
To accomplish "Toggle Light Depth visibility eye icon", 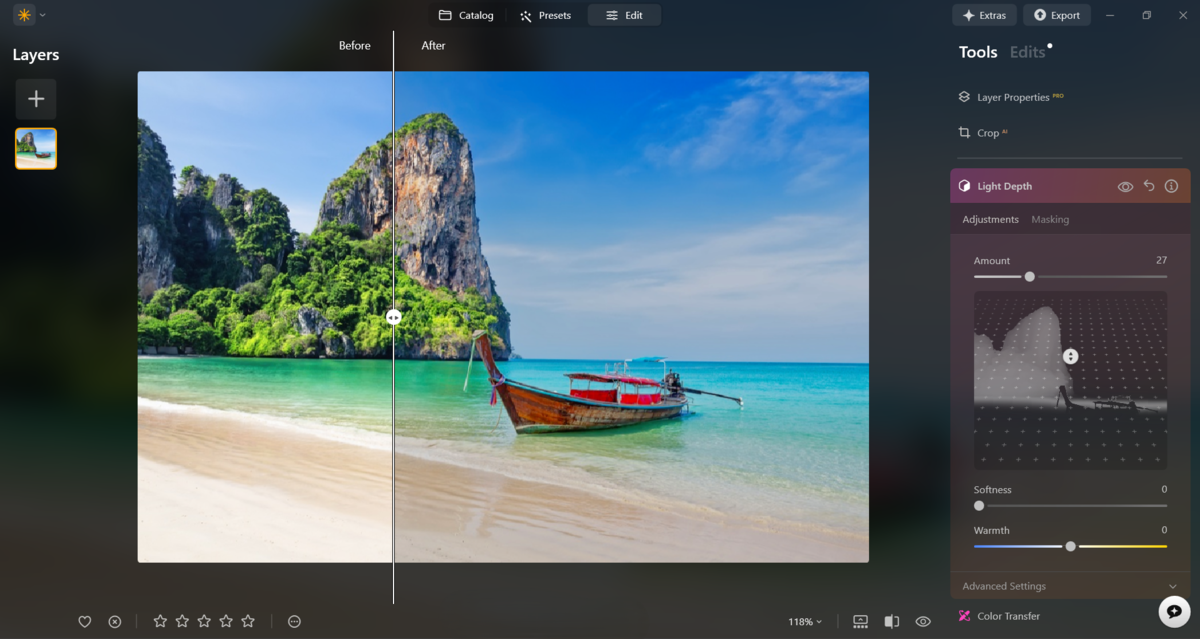I will pyautogui.click(x=1125, y=186).
